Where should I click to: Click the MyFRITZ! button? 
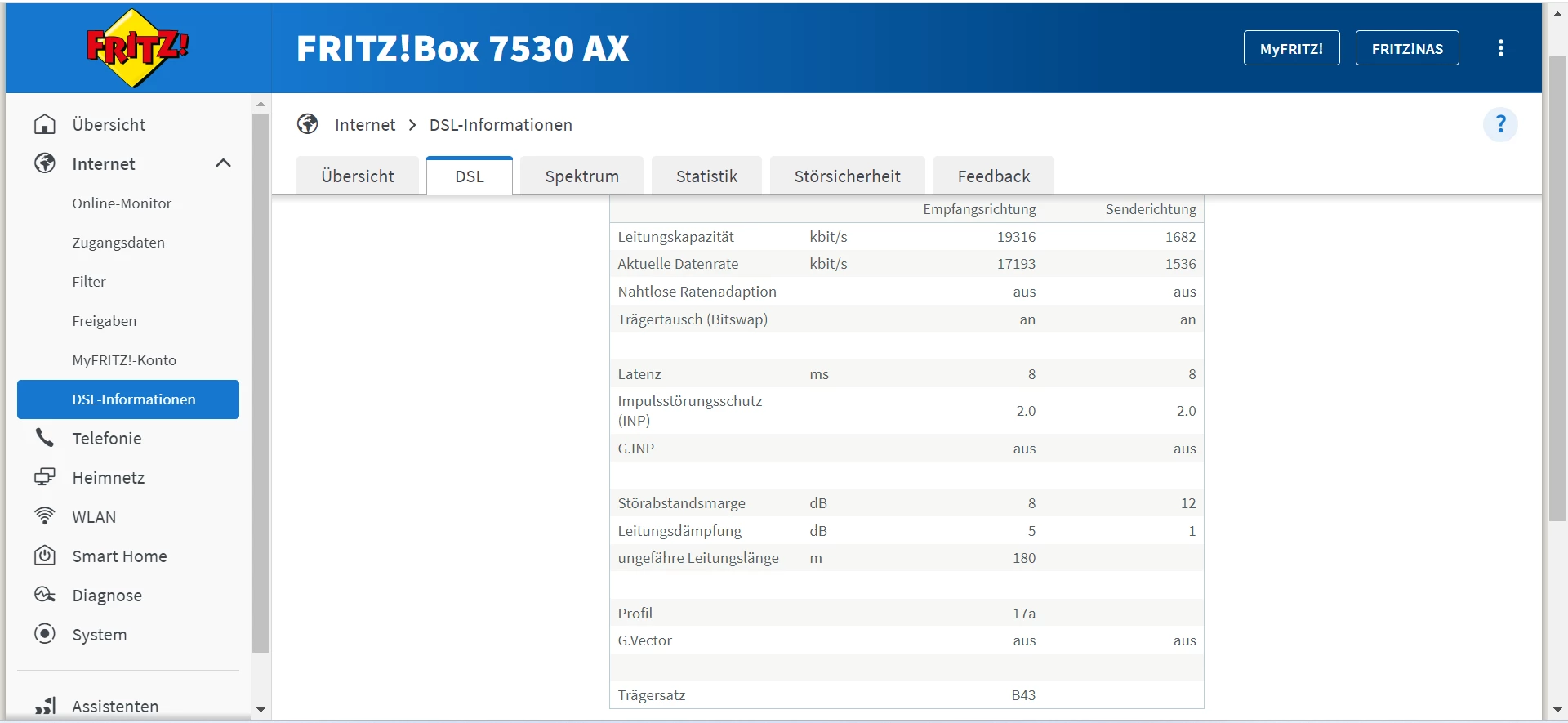[1291, 48]
